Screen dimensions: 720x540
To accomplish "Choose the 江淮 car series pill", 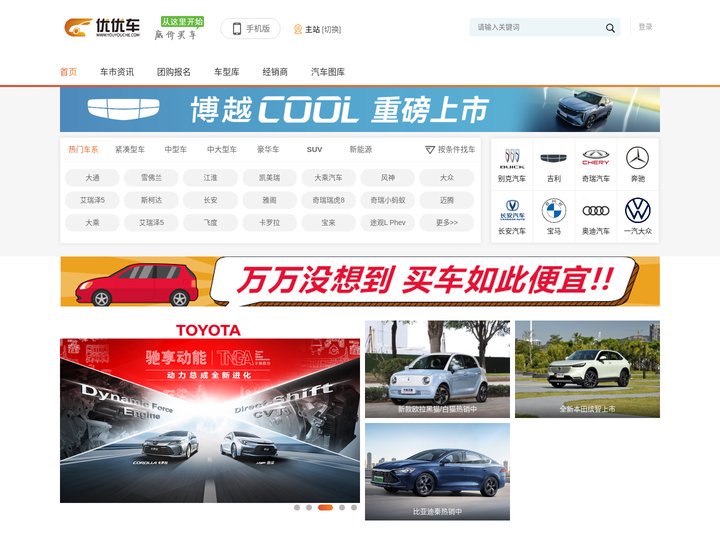I will click(210, 178).
